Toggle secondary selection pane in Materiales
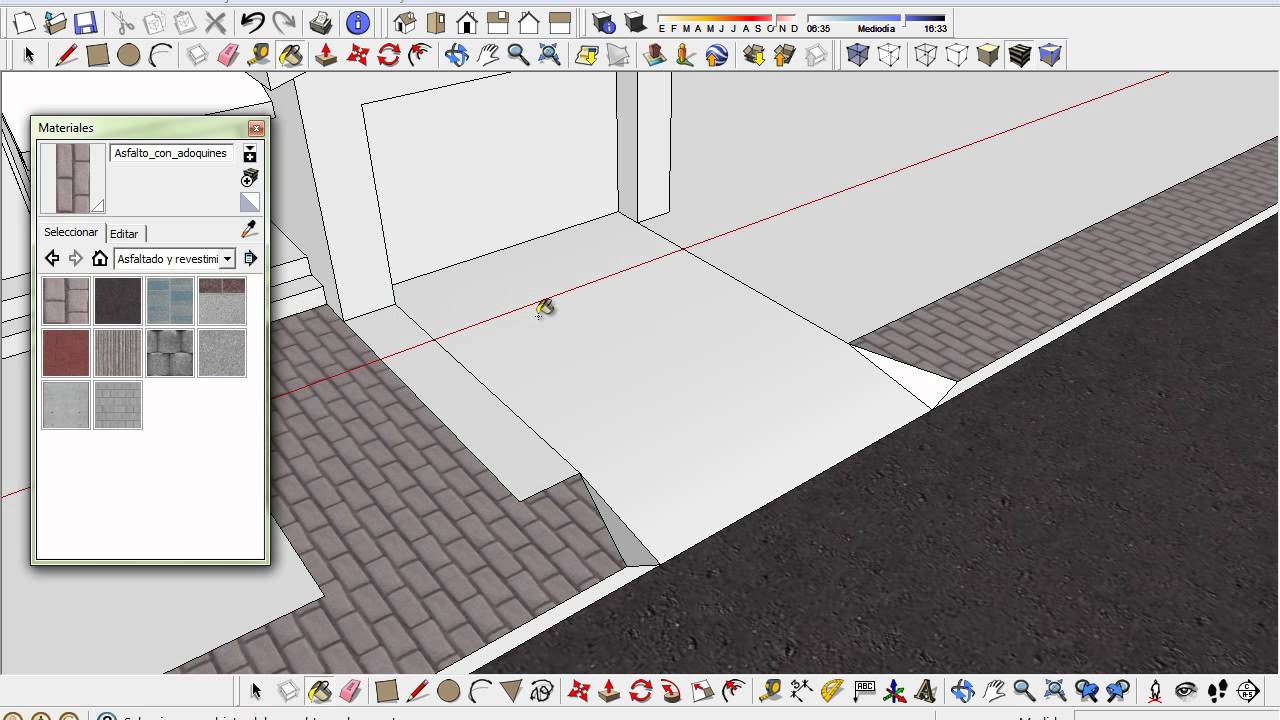 click(250, 153)
